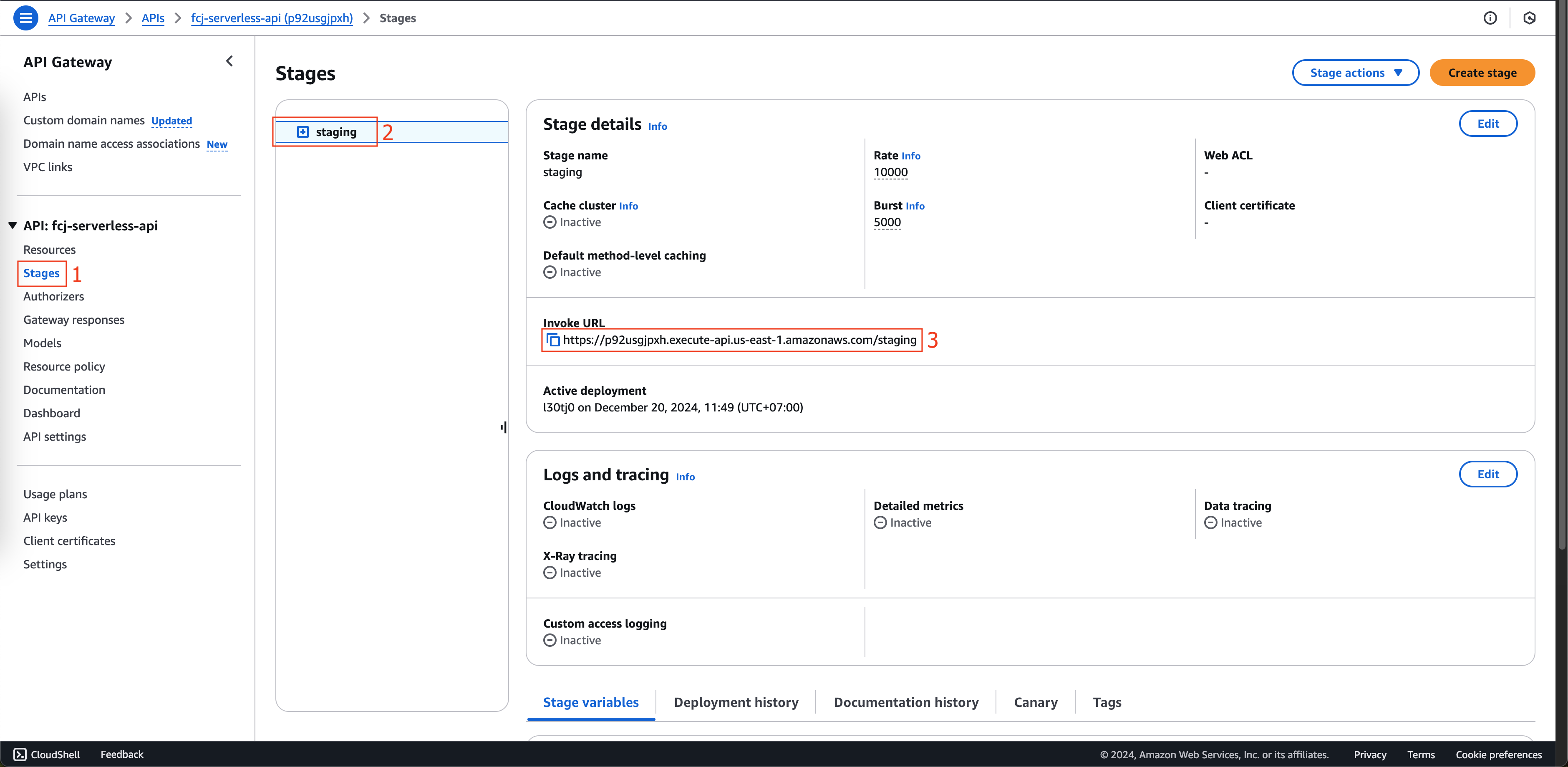This screenshot has width=1568, height=767.
Task: Select the Canary tab
Action: click(1036, 702)
